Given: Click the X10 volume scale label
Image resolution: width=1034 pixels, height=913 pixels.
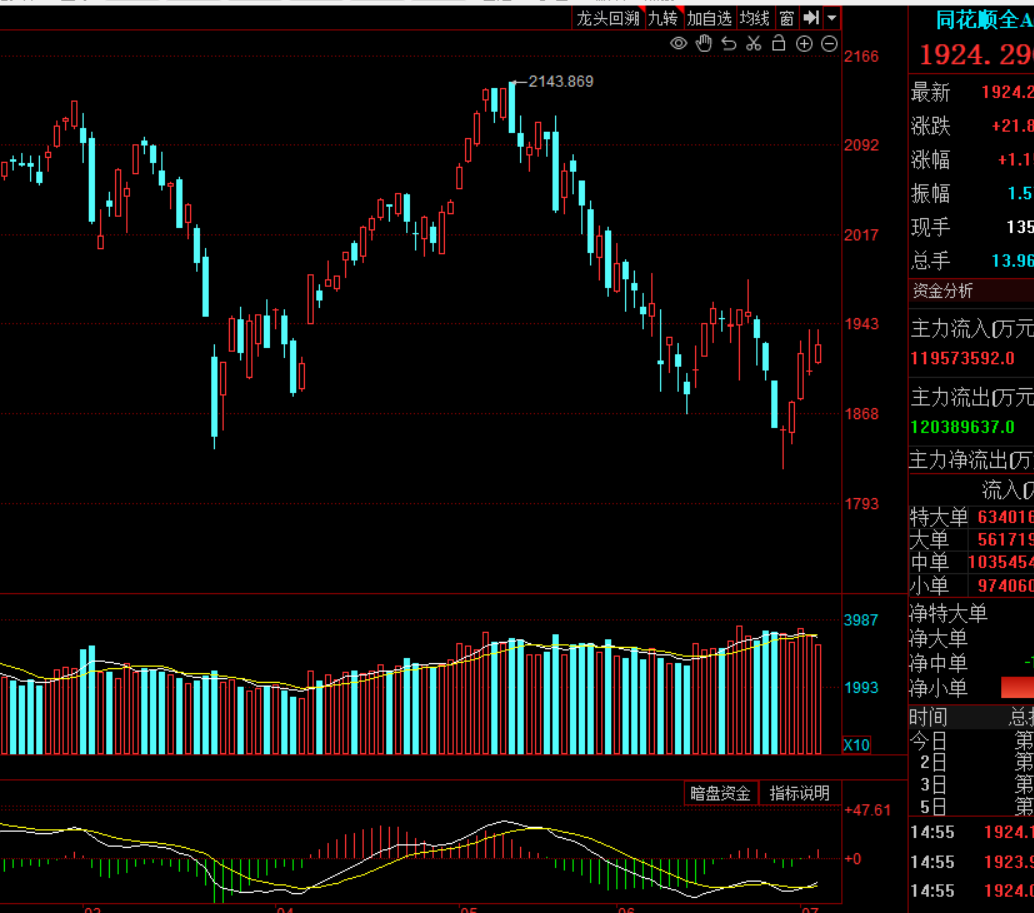Looking at the screenshot, I should click(x=857, y=745).
